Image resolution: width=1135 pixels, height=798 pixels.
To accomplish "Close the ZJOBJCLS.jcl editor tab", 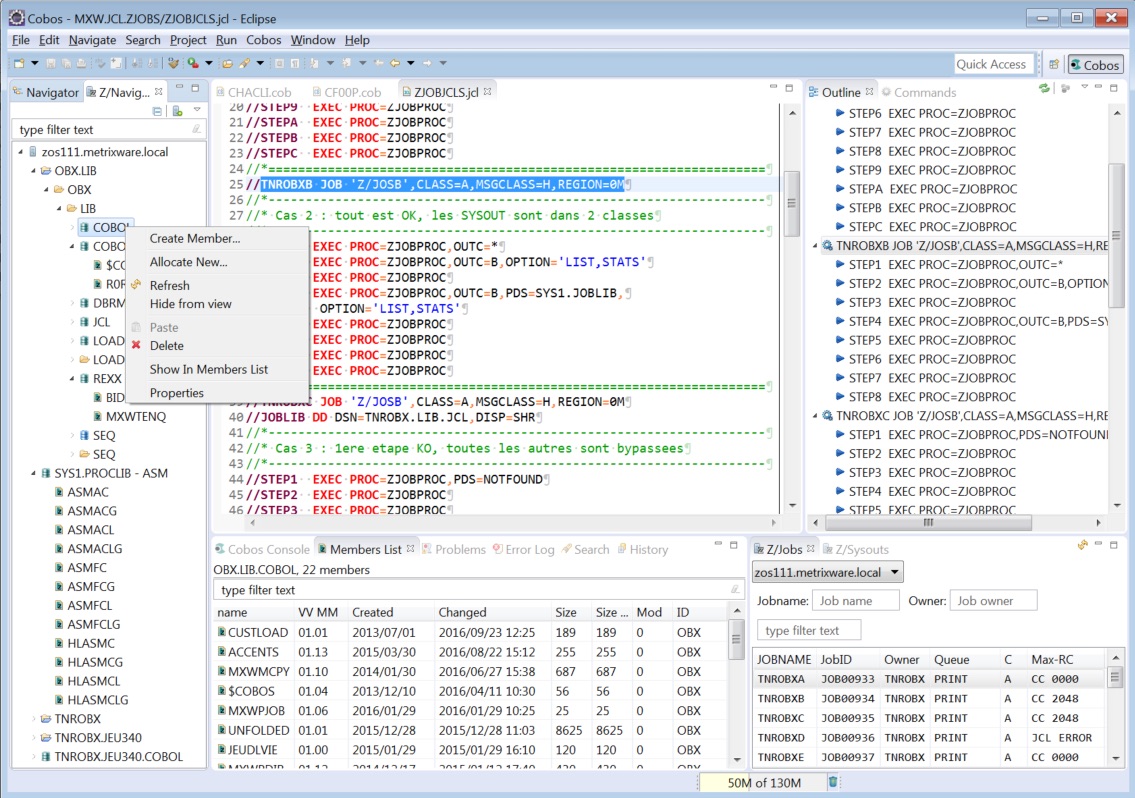I will coord(488,91).
